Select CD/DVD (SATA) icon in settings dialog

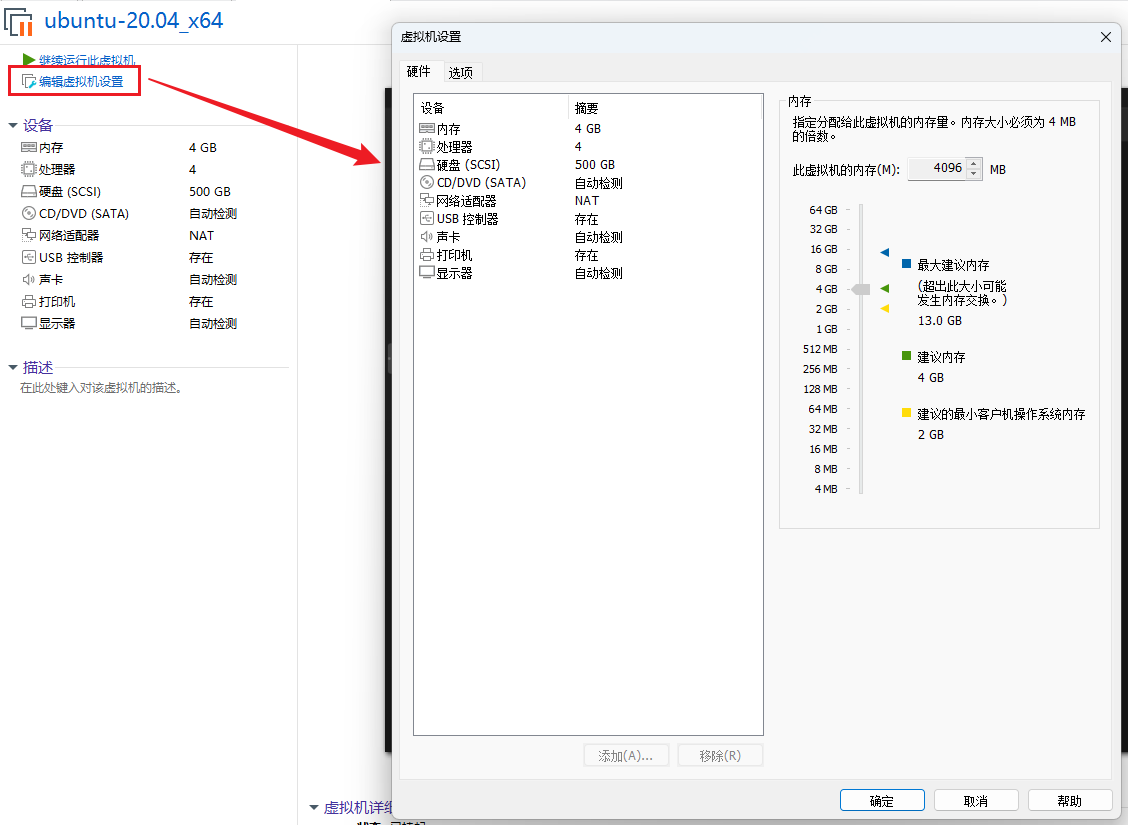427,183
